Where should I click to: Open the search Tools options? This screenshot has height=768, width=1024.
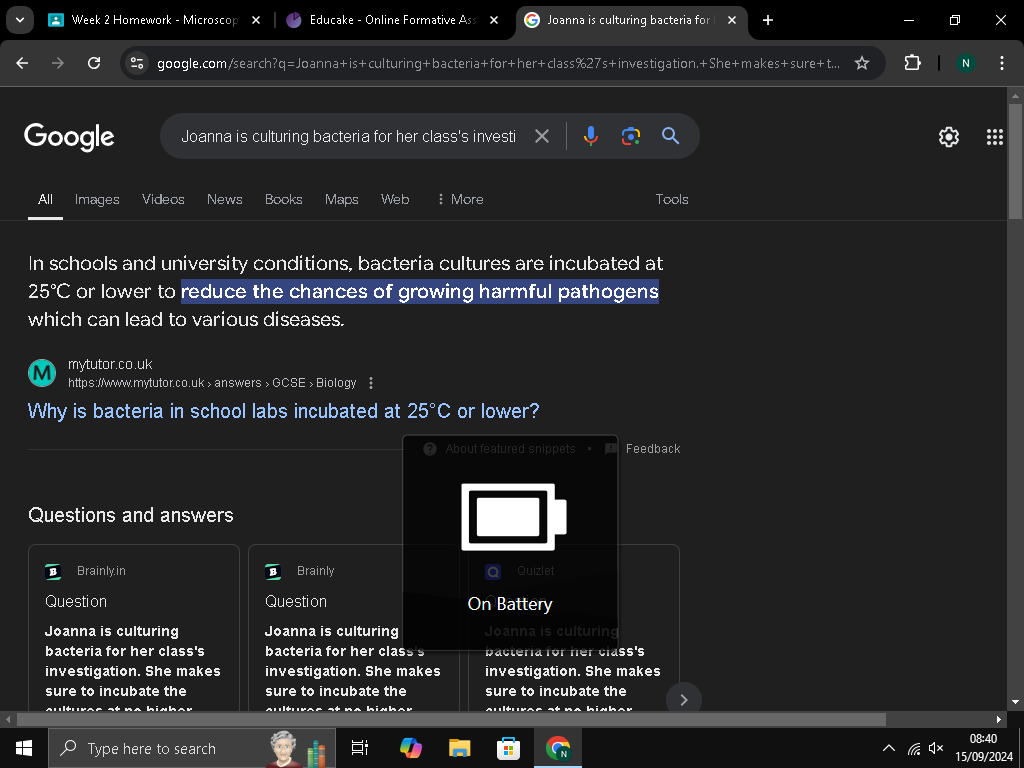[672, 199]
